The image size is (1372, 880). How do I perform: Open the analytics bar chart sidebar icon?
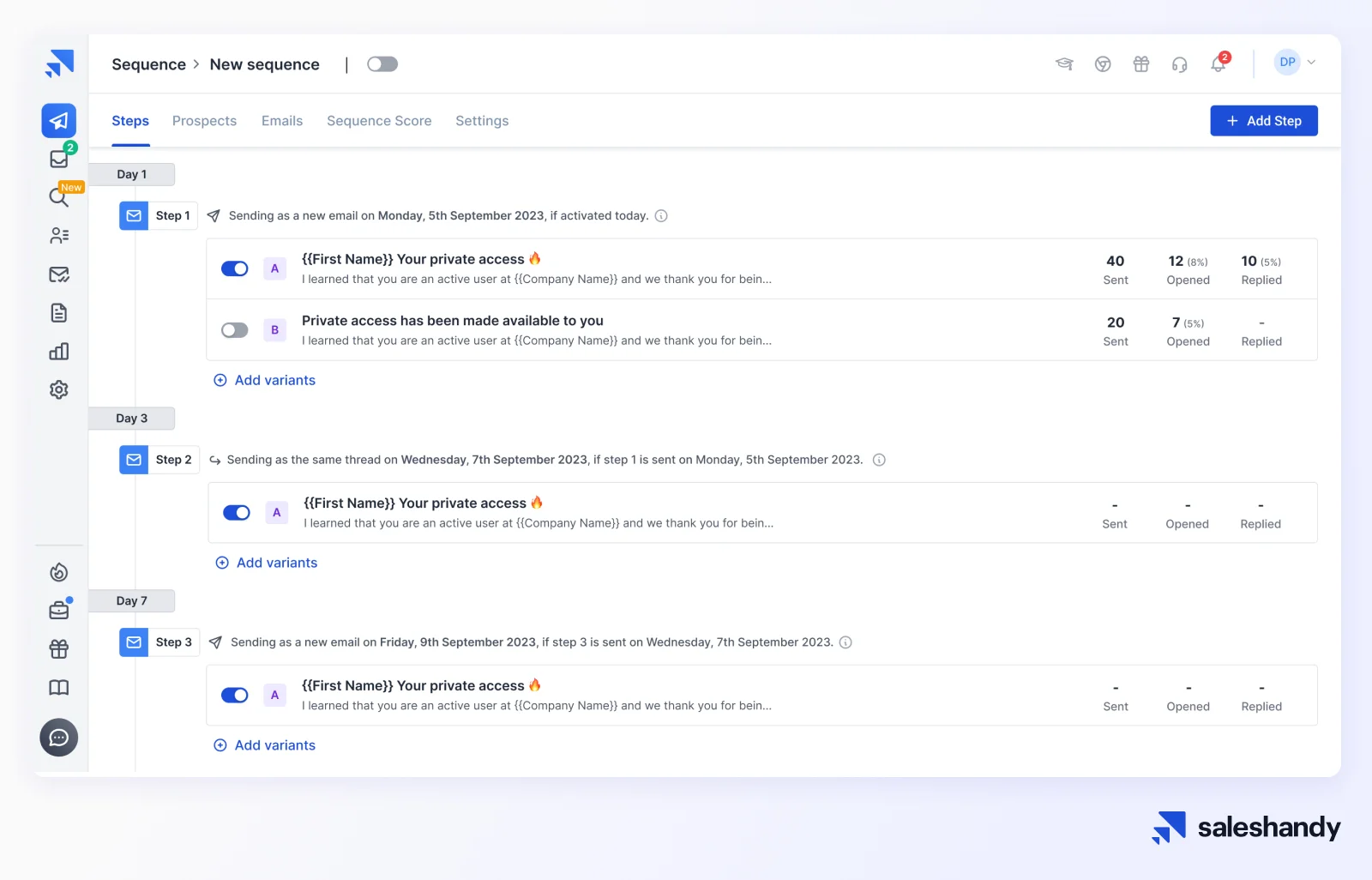click(58, 352)
